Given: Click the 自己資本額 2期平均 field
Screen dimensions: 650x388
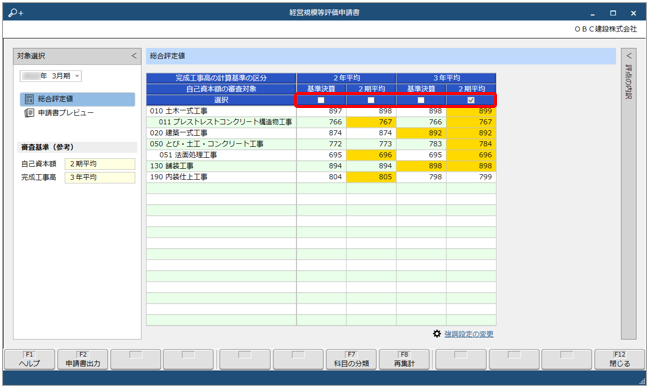Looking at the screenshot, I should click(100, 164).
